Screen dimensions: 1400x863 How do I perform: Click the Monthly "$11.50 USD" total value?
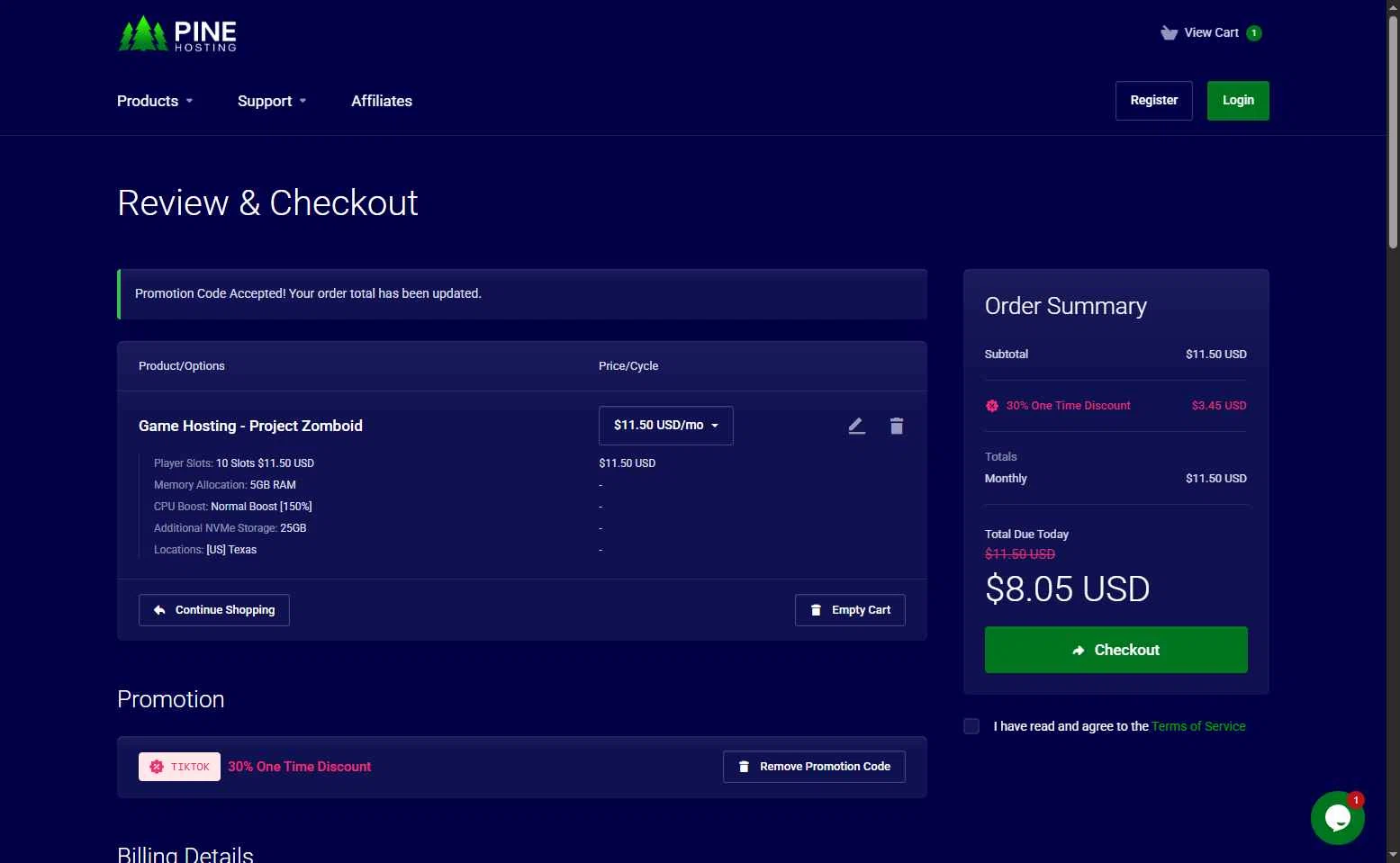(x=1216, y=479)
